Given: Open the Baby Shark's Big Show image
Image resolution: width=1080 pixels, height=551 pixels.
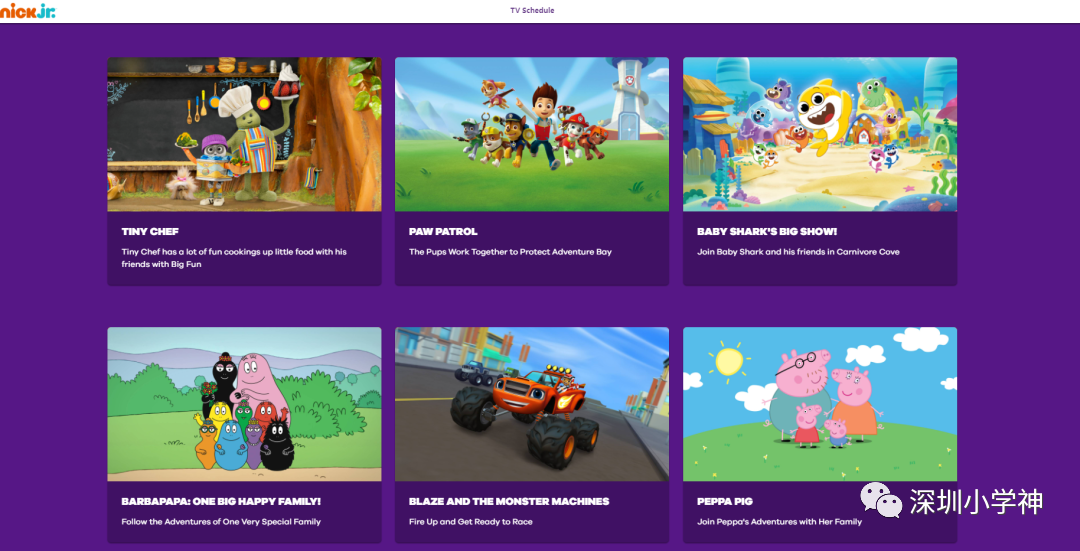Looking at the screenshot, I should coord(819,134).
